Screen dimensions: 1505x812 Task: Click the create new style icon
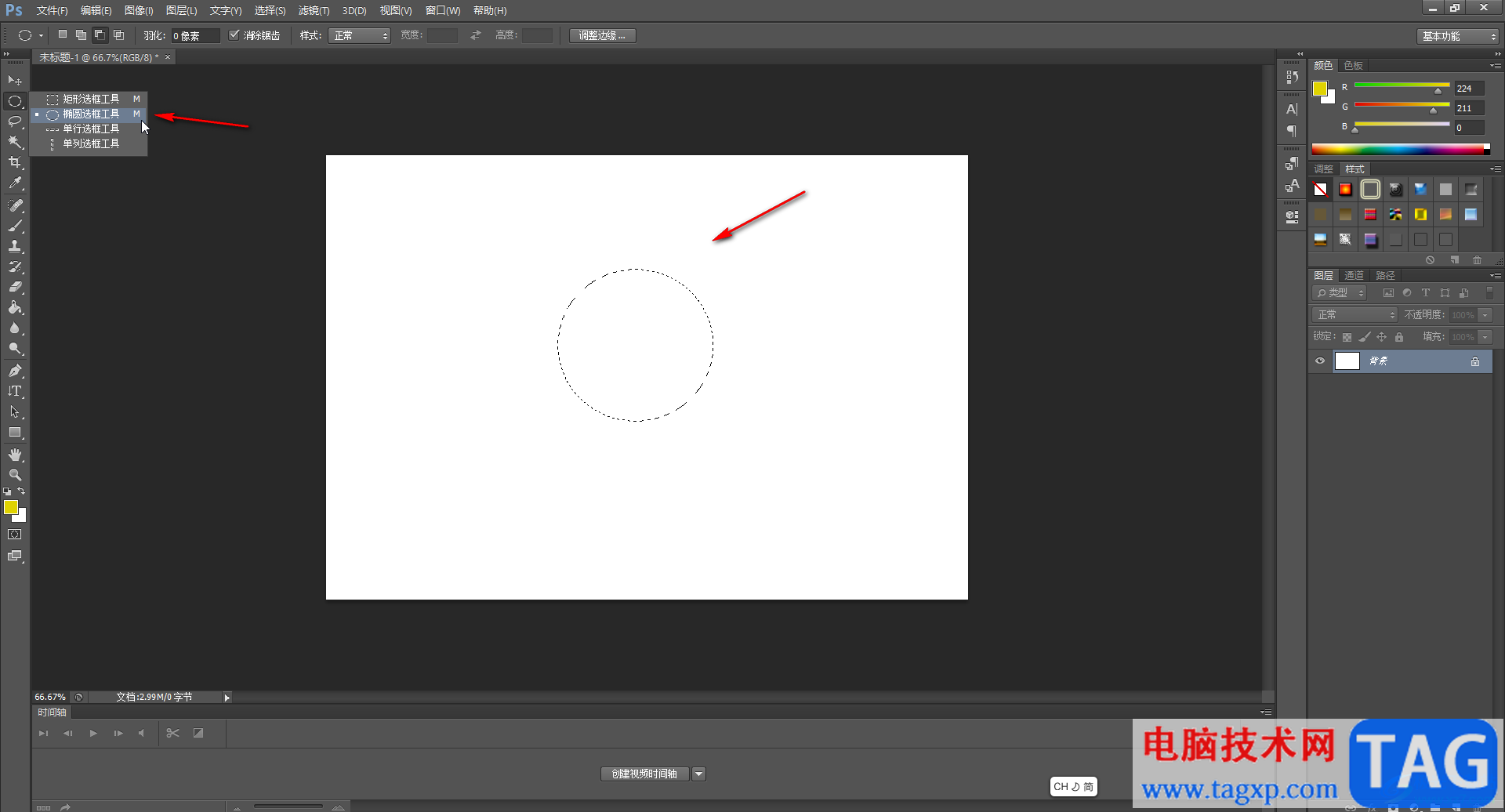coord(1454,260)
